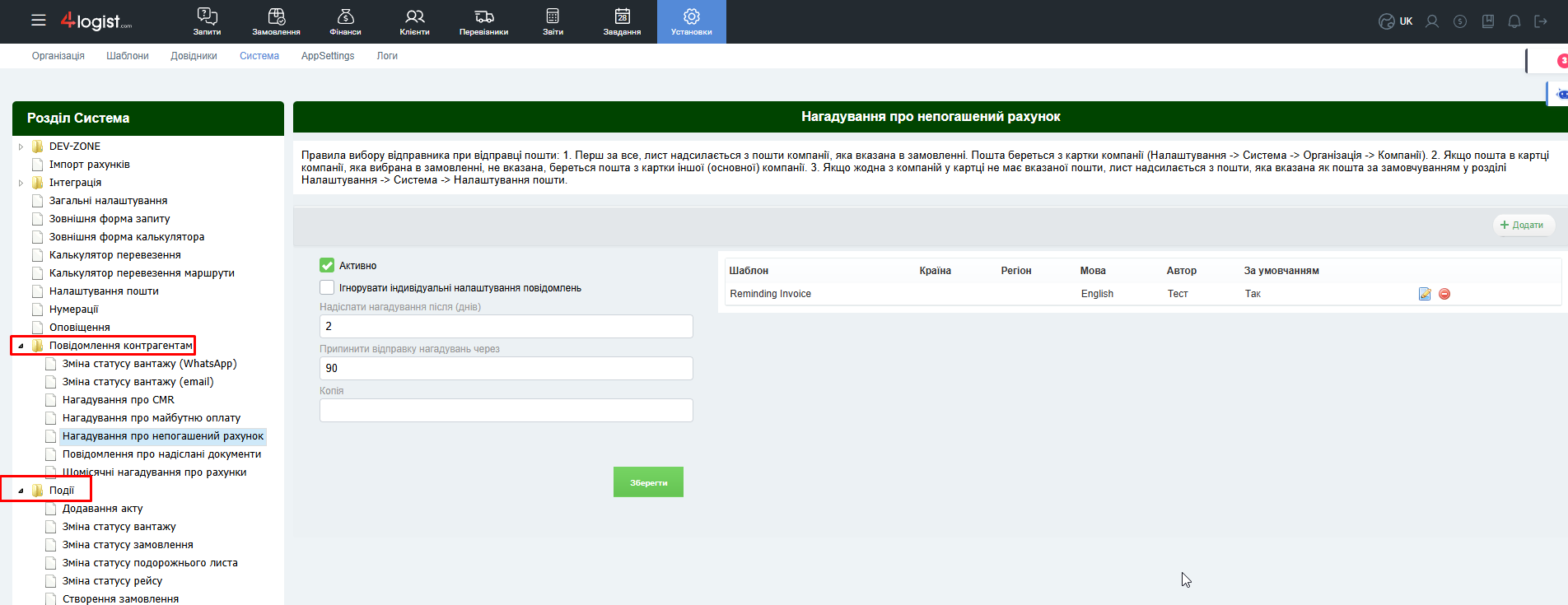1568x605 pixels.
Task: Expand the DEV-ZONE folder
Action: click(21, 147)
